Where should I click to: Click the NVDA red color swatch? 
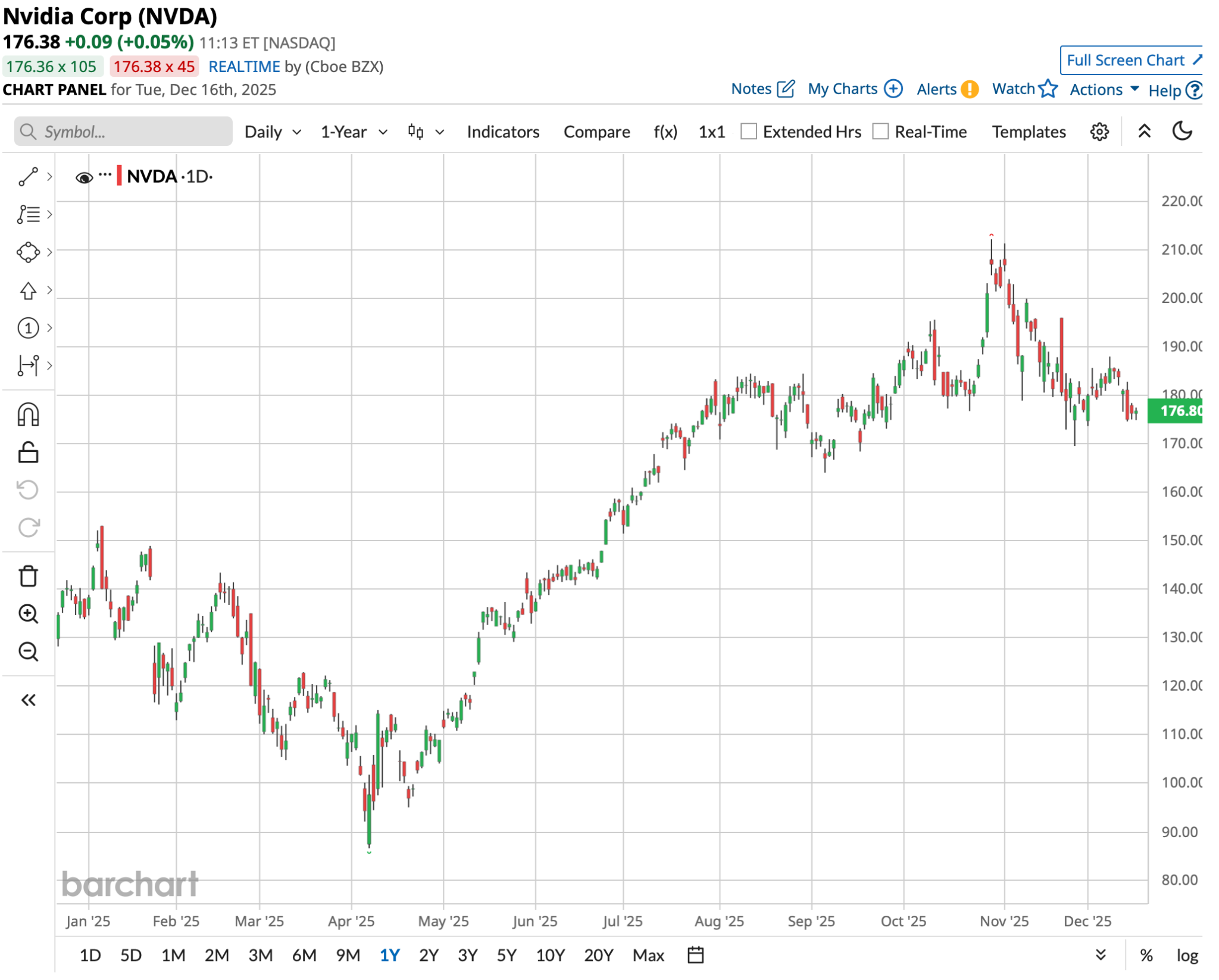[119, 176]
